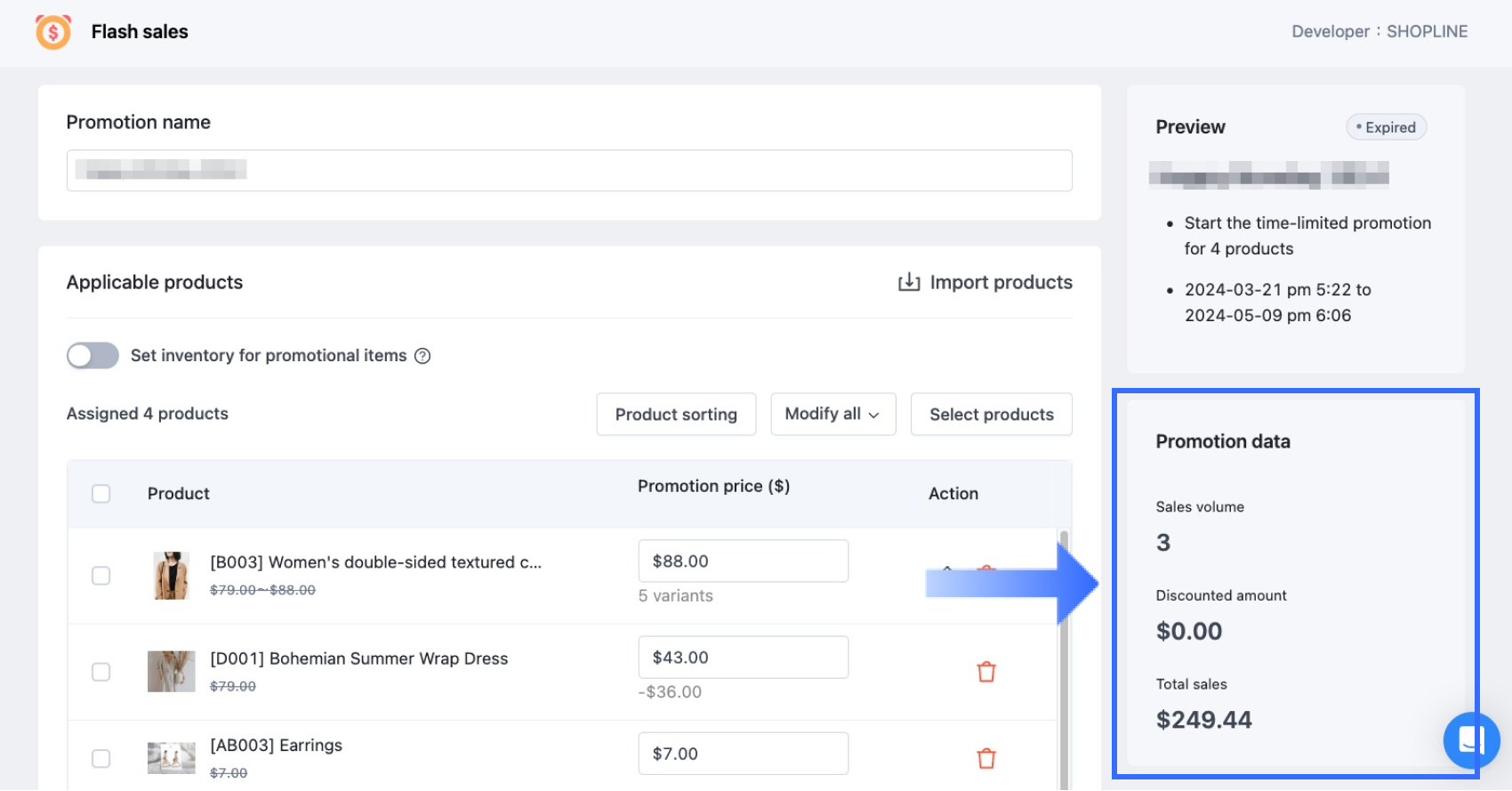Click the Import products link

(x=1001, y=283)
